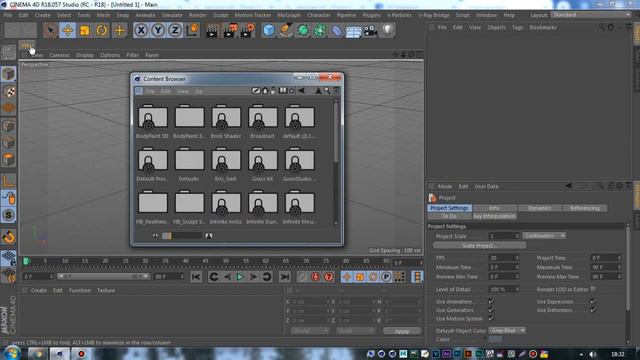
Task: Open the MoGraph menu
Action: (289, 15)
